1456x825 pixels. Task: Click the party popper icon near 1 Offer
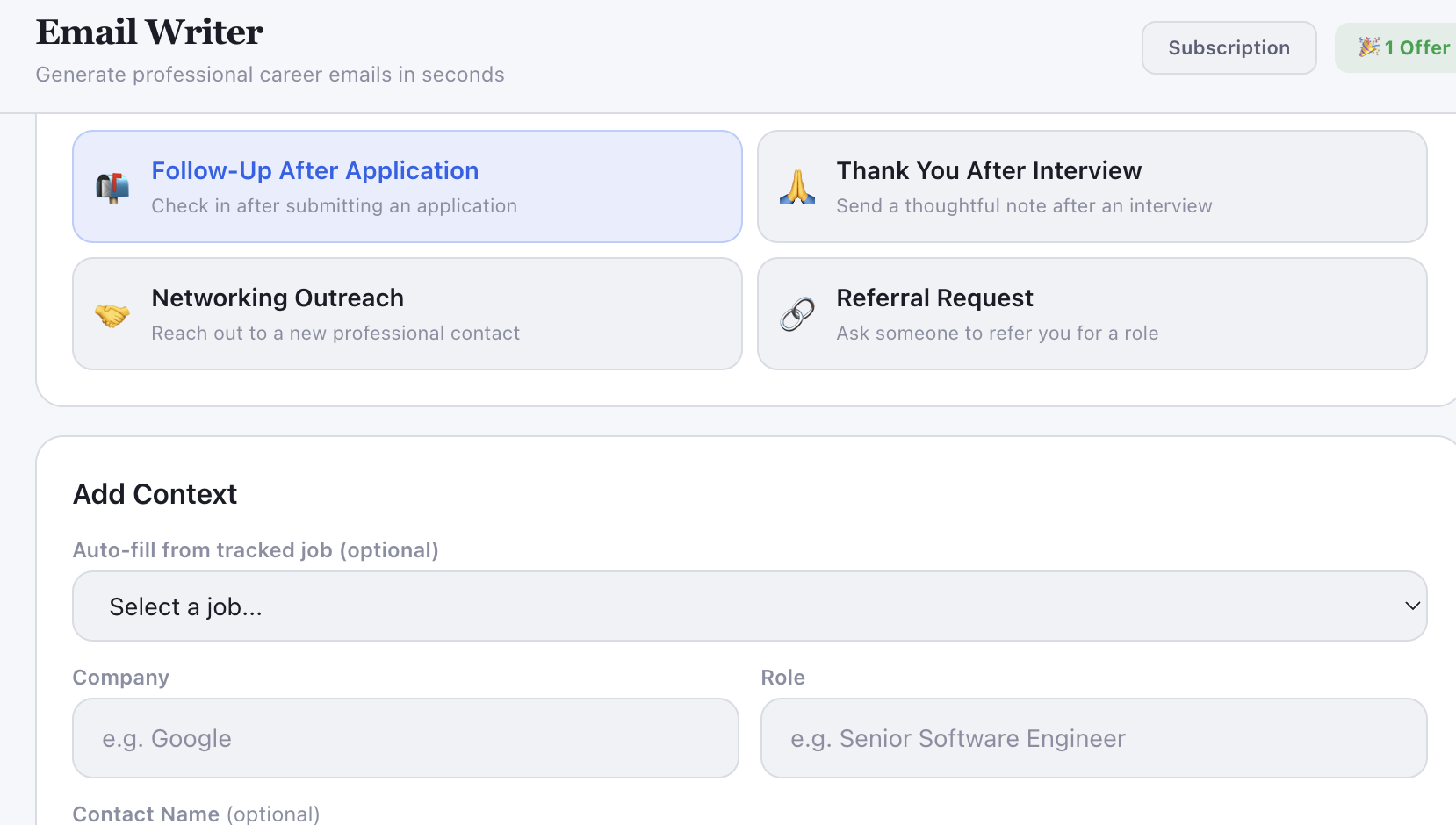pyautogui.click(x=1367, y=47)
